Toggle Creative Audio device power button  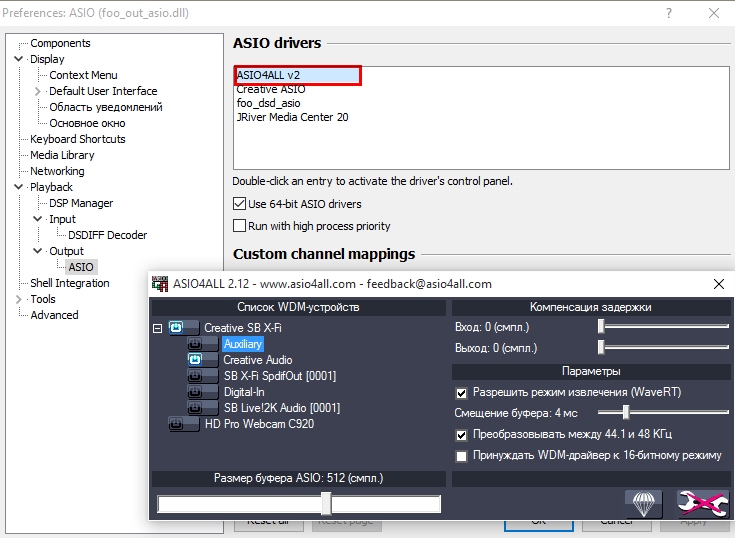(x=202, y=360)
